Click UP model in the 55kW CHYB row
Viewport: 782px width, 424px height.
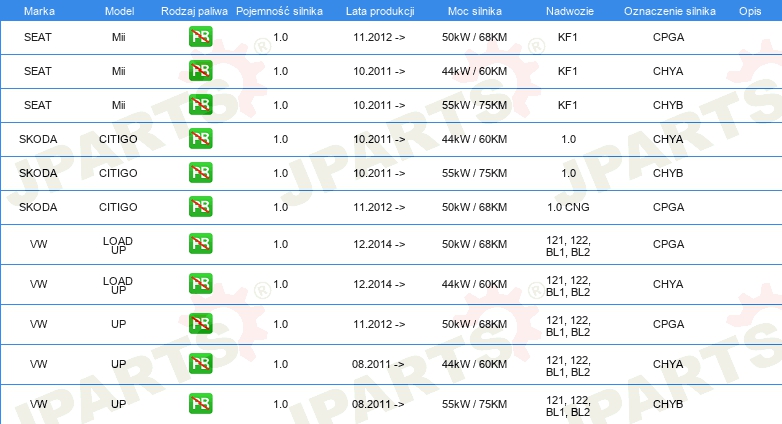119,404
